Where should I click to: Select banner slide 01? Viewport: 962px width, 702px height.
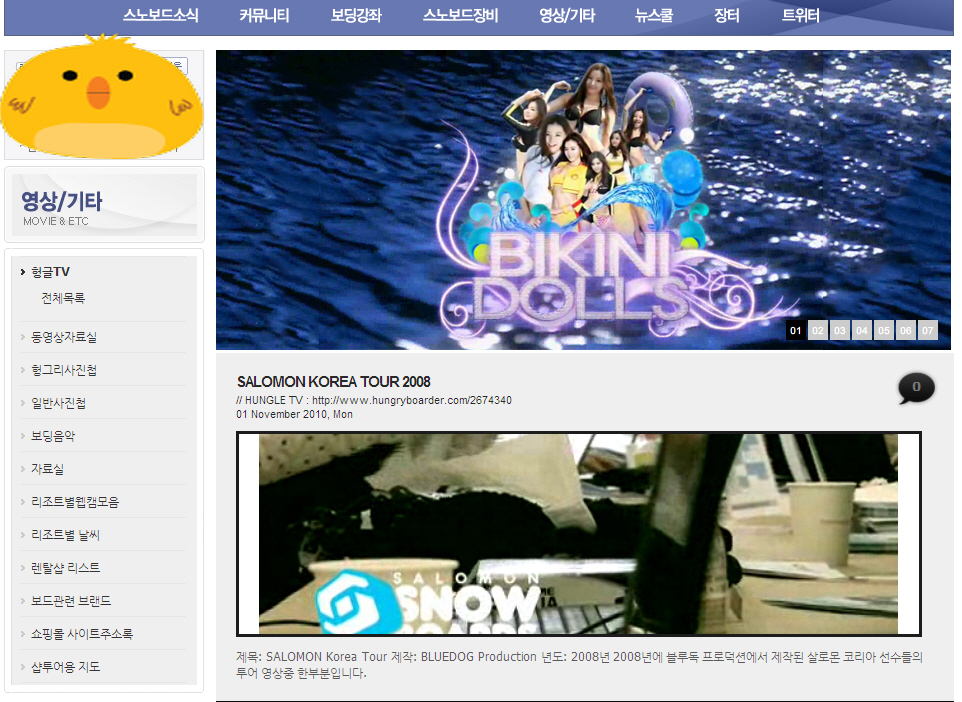point(796,330)
